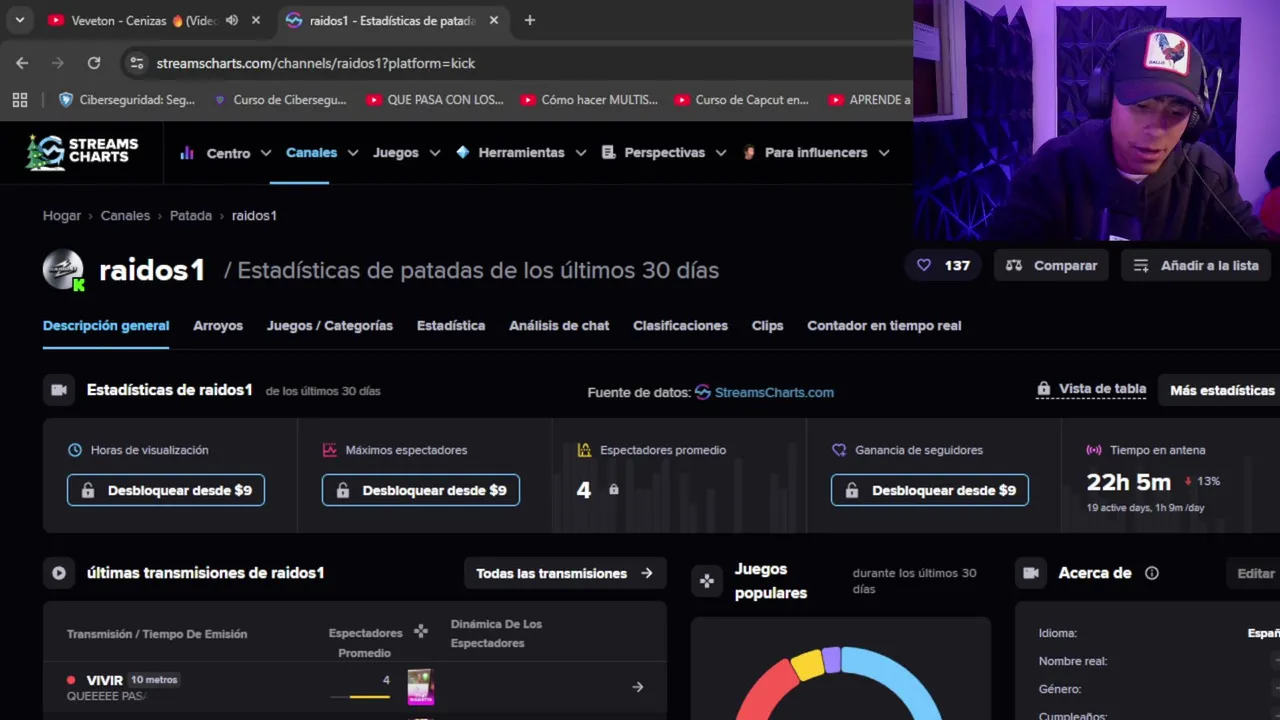This screenshot has height=720, width=1280.
Task: Click the Horas de visualización clock icon
Action: pyautogui.click(x=75, y=450)
